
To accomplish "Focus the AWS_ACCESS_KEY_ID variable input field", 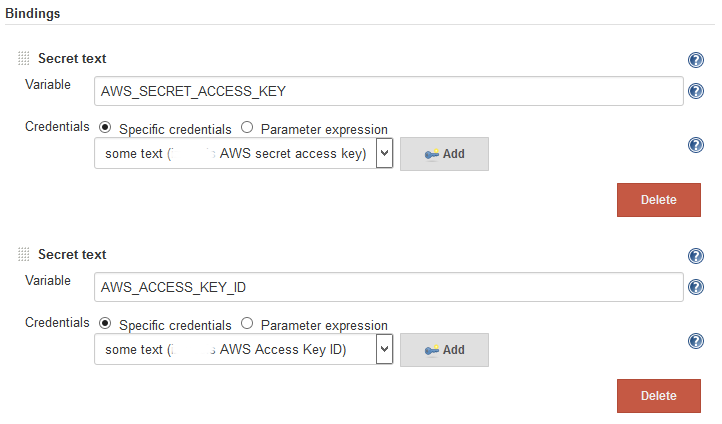I will (389, 287).
